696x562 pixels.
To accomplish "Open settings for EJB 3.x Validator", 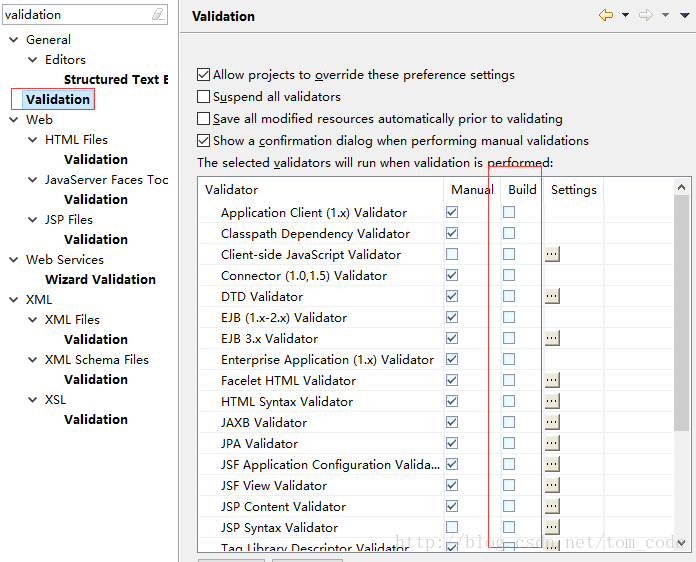I will pyautogui.click(x=552, y=338).
